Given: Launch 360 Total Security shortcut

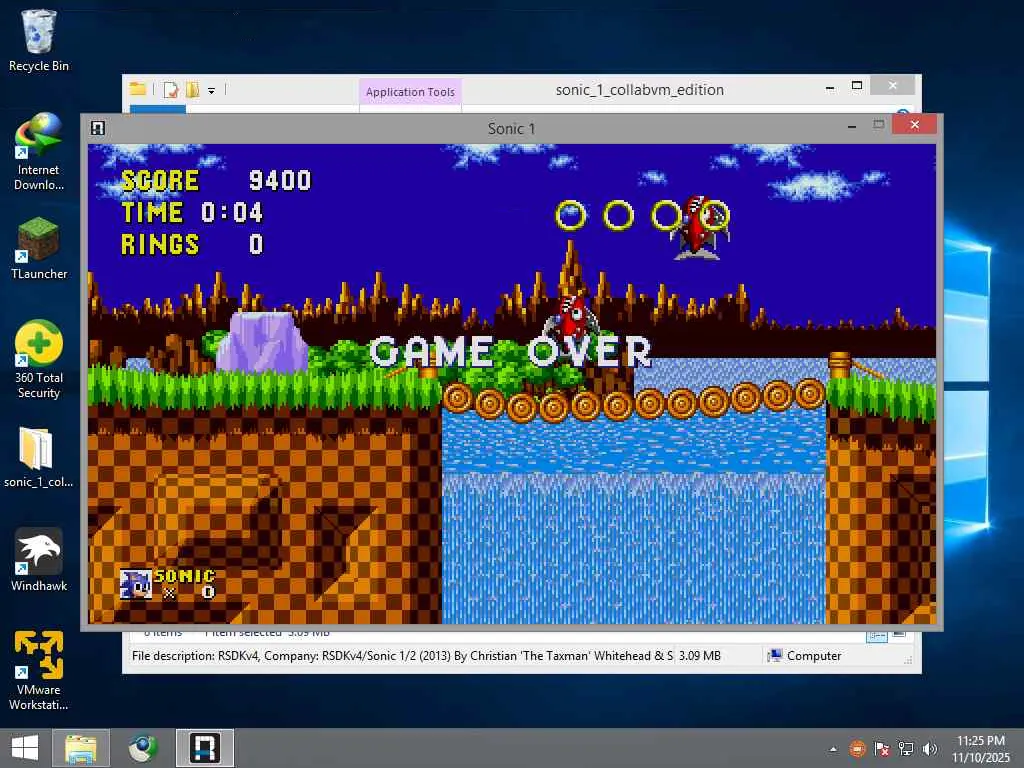Looking at the screenshot, I should click(x=39, y=360).
